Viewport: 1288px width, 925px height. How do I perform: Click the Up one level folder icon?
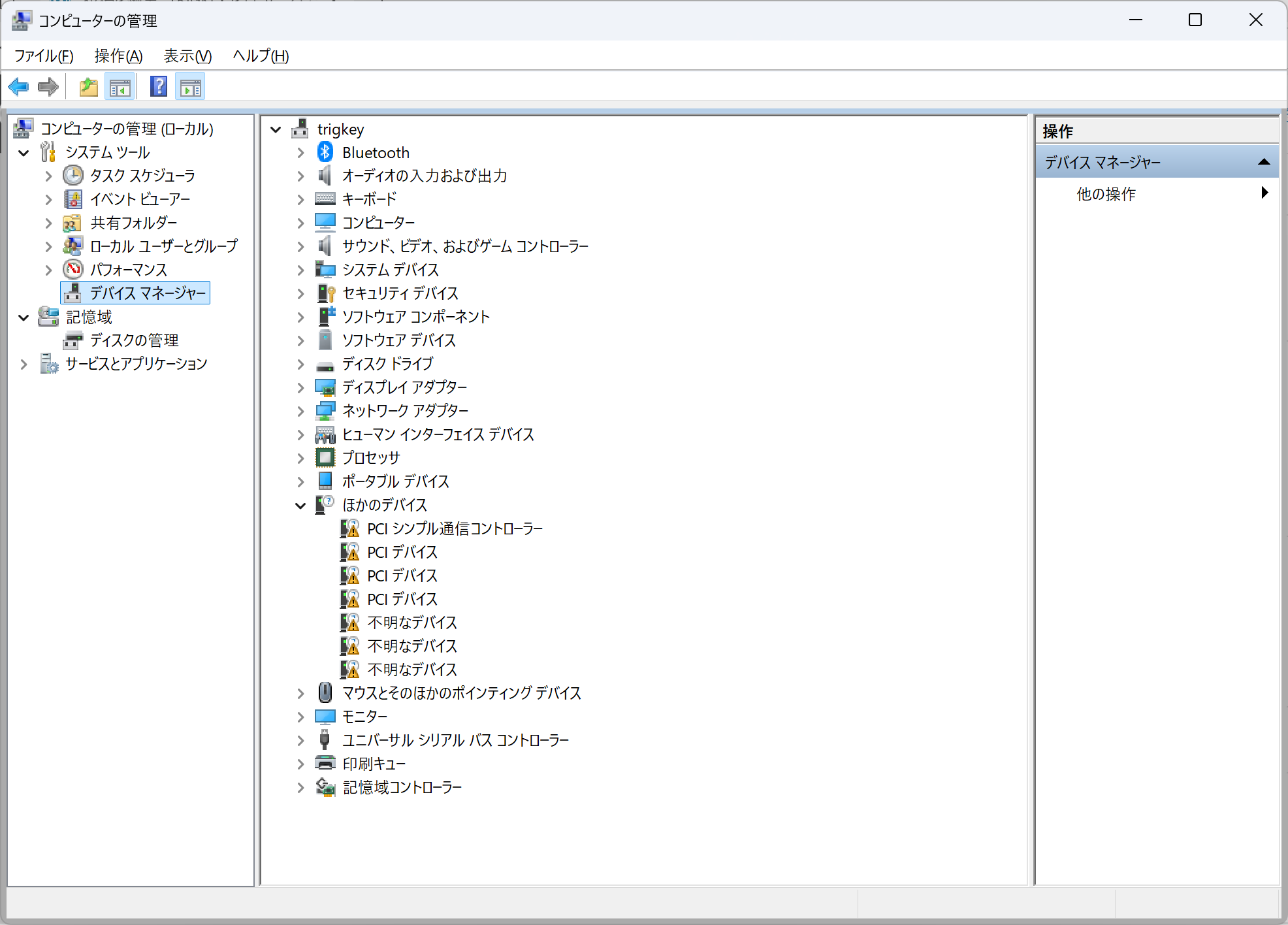point(89,87)
